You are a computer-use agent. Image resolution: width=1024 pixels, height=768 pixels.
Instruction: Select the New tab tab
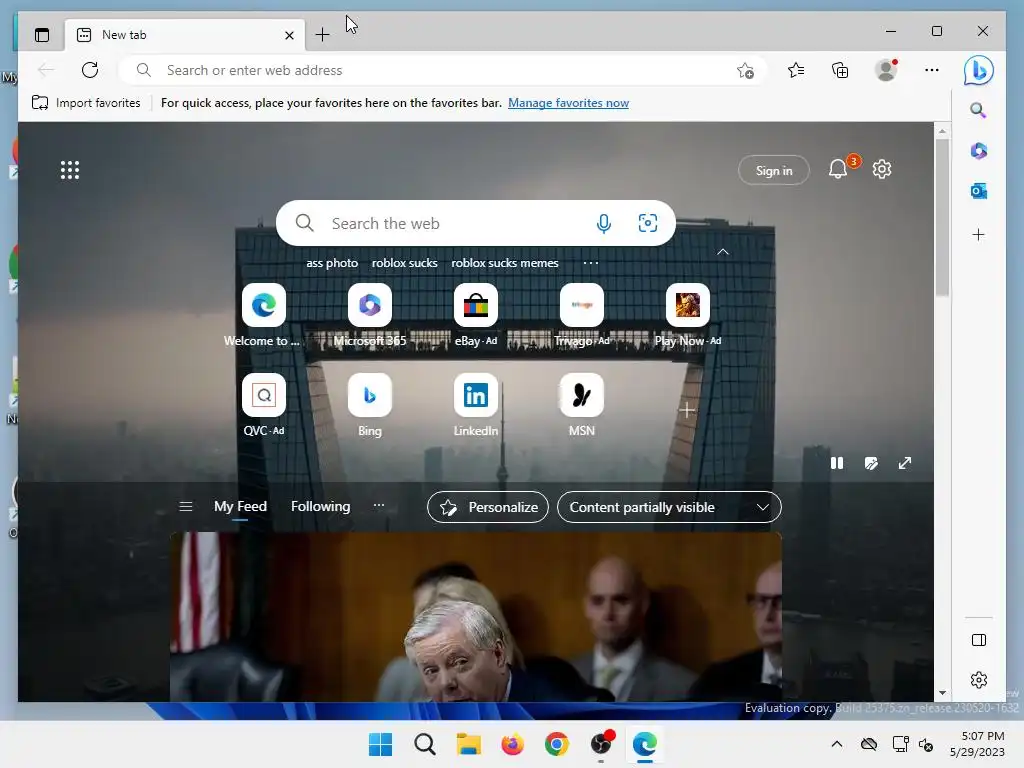(x=184, y=35)
